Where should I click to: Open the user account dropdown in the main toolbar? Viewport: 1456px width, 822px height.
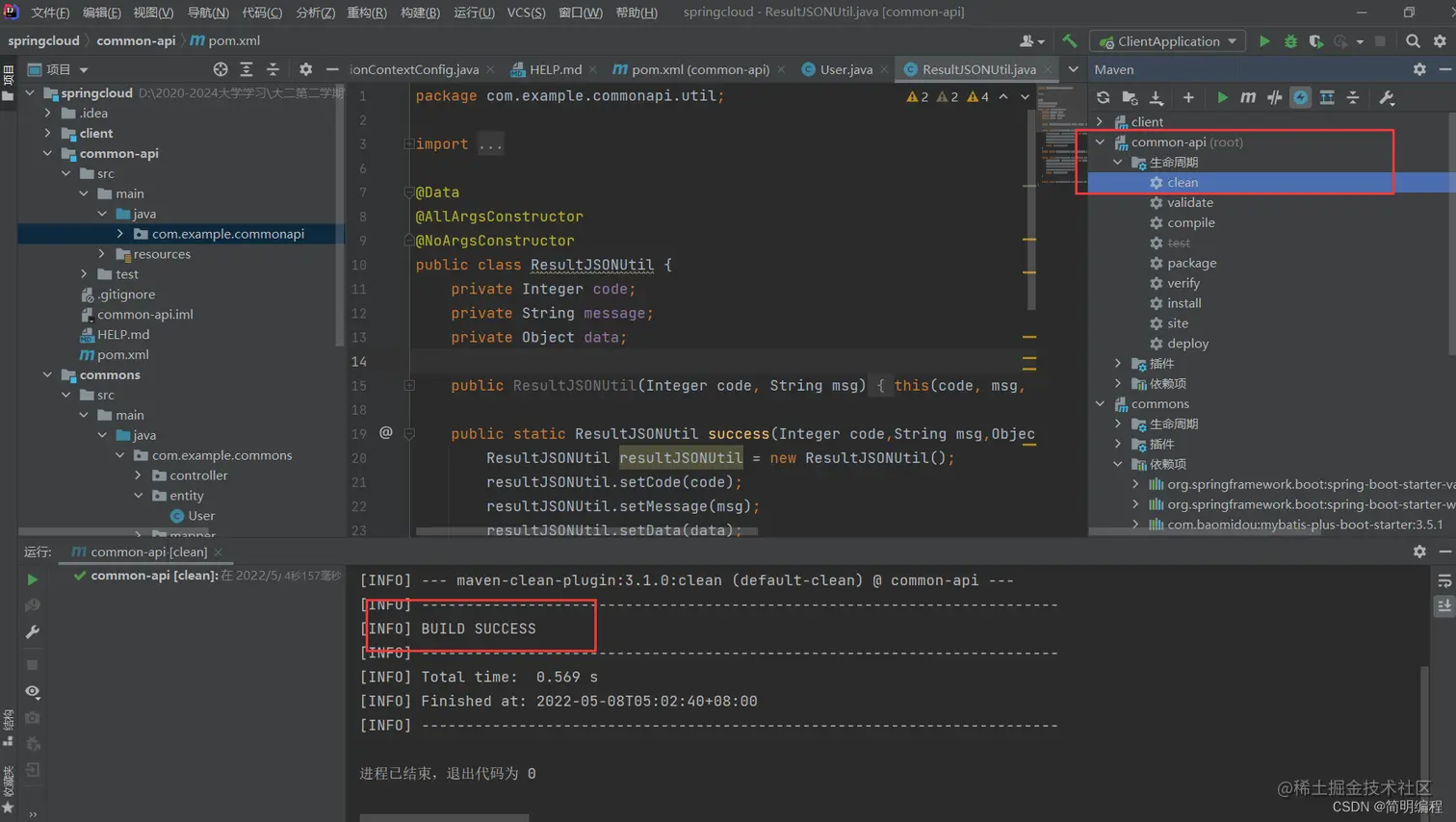tap(1031, 41)
